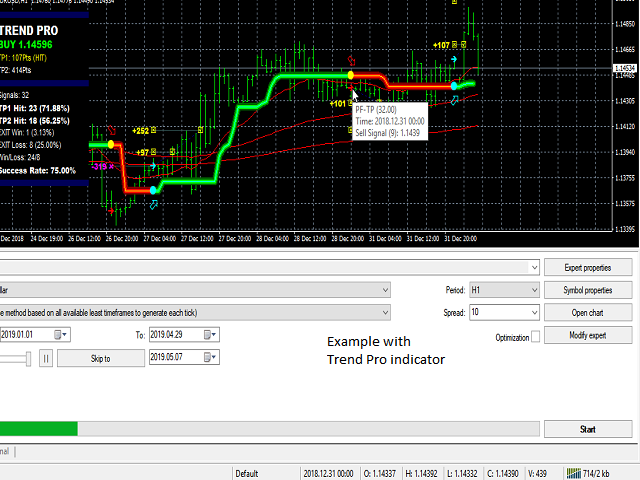The image size is (640, 480).
Task: Click the -319 loss label
Action: click(99, 167)
